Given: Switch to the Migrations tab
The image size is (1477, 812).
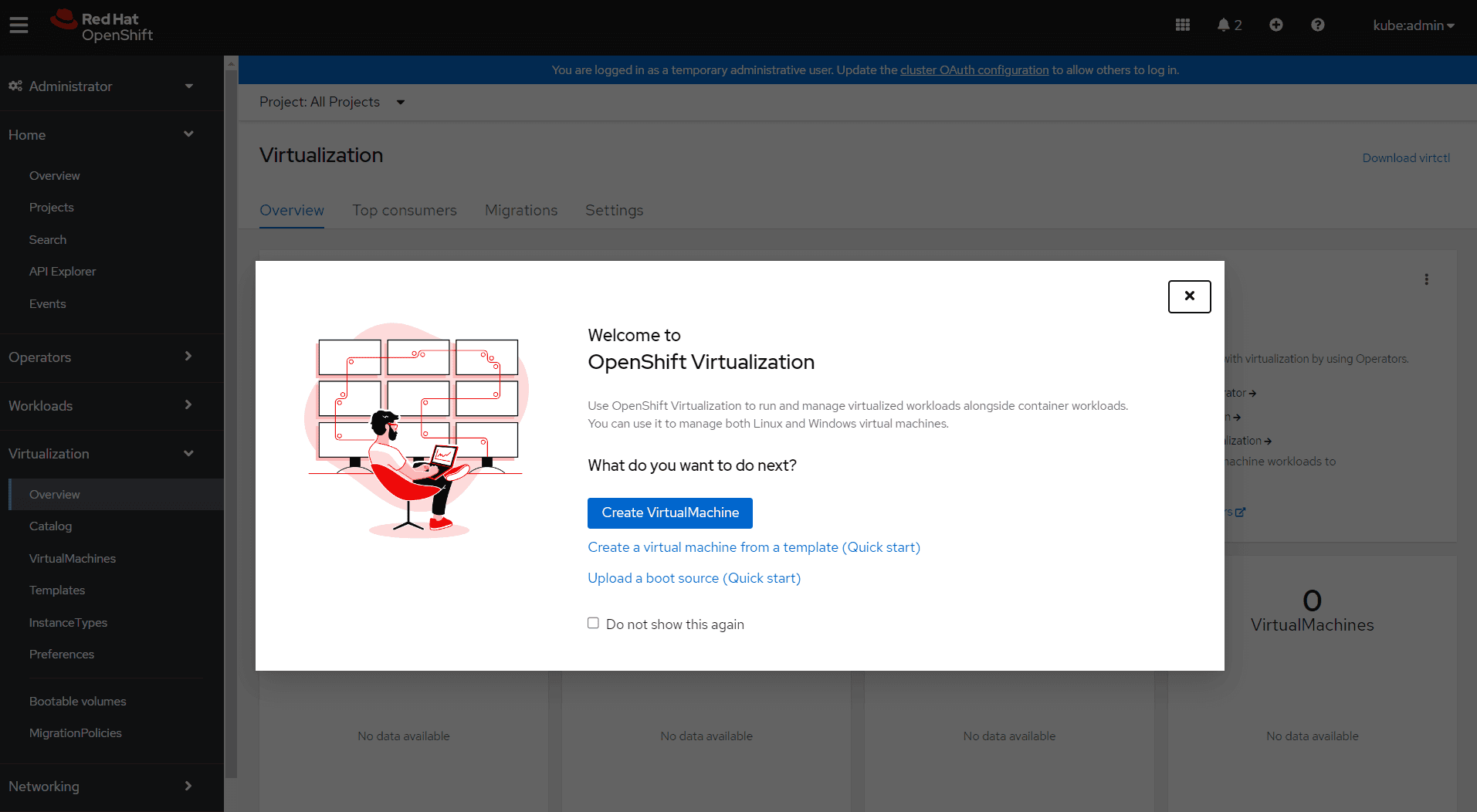Looking at the screenshot, I should (521, 210).
